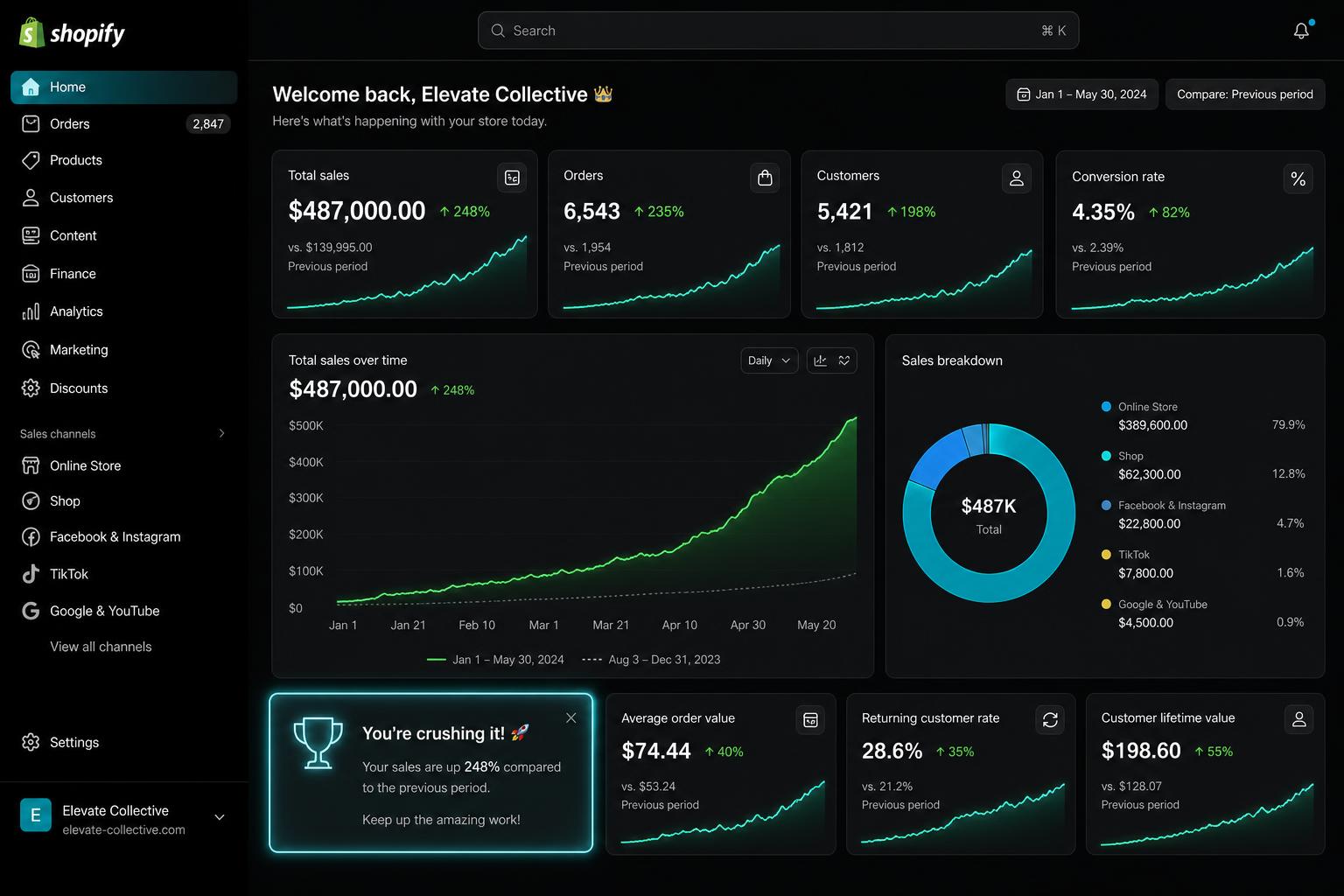Click the Aug 3 – Dec 31, 2023 legend
The width and height of the screenshot is (1344, 896).
coord(651,660)
